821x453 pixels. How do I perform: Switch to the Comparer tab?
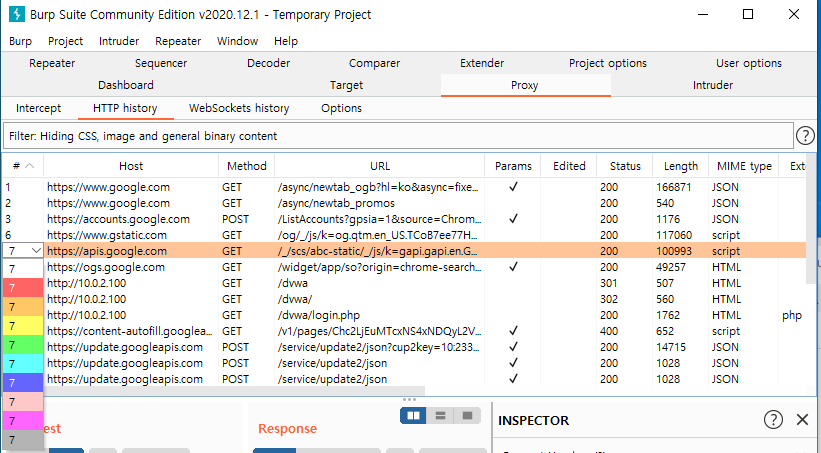(374, 63)
